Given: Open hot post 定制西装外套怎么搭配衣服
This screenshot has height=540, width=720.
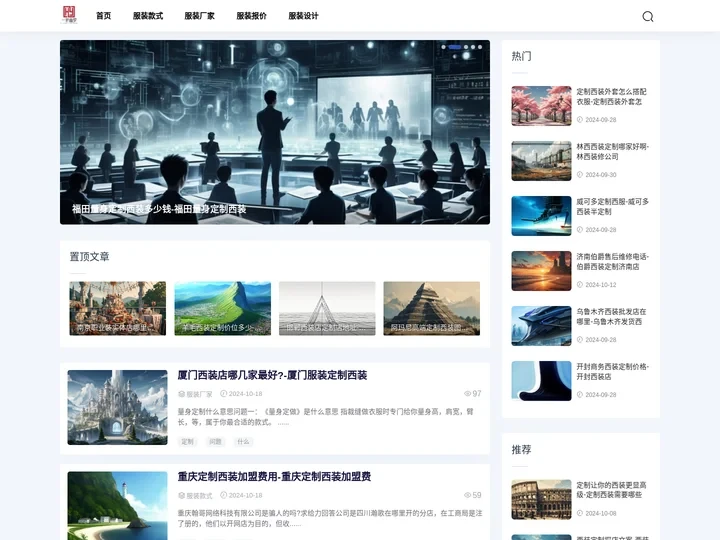Looking at the screenshot, I should click(x=612, y=96).
